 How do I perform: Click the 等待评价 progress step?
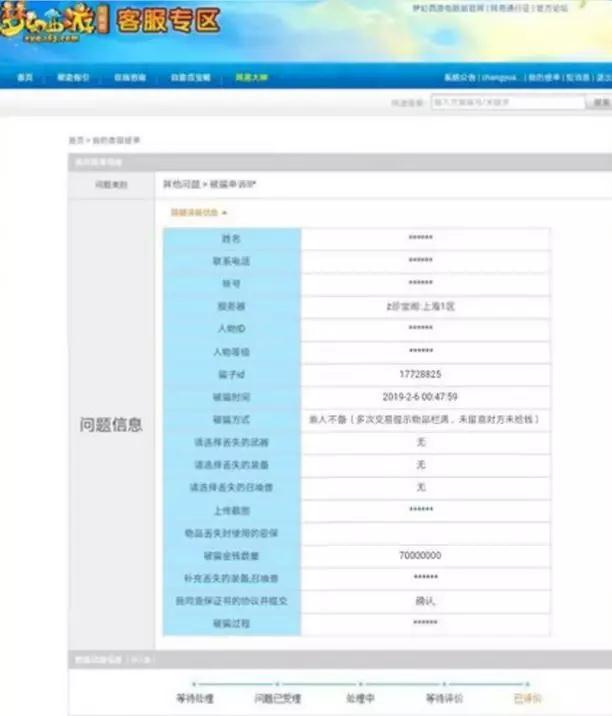point(441,698)
